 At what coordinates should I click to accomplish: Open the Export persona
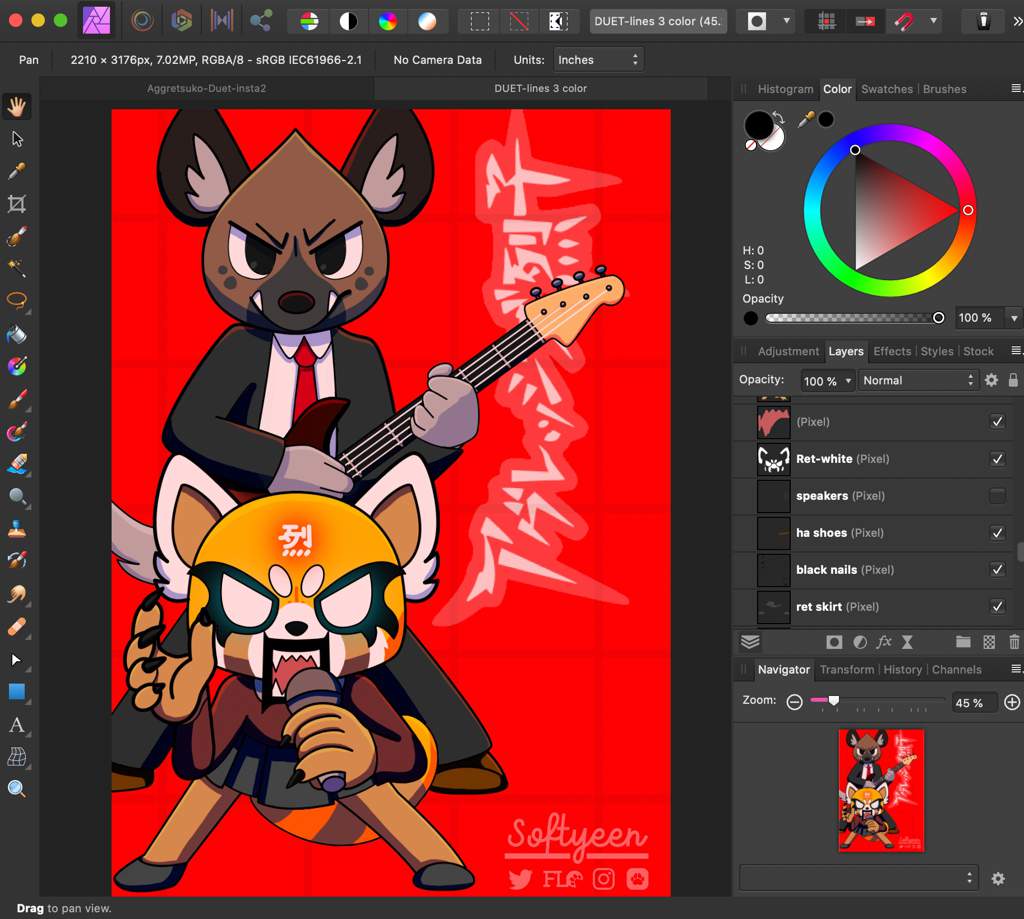[261, 21]
